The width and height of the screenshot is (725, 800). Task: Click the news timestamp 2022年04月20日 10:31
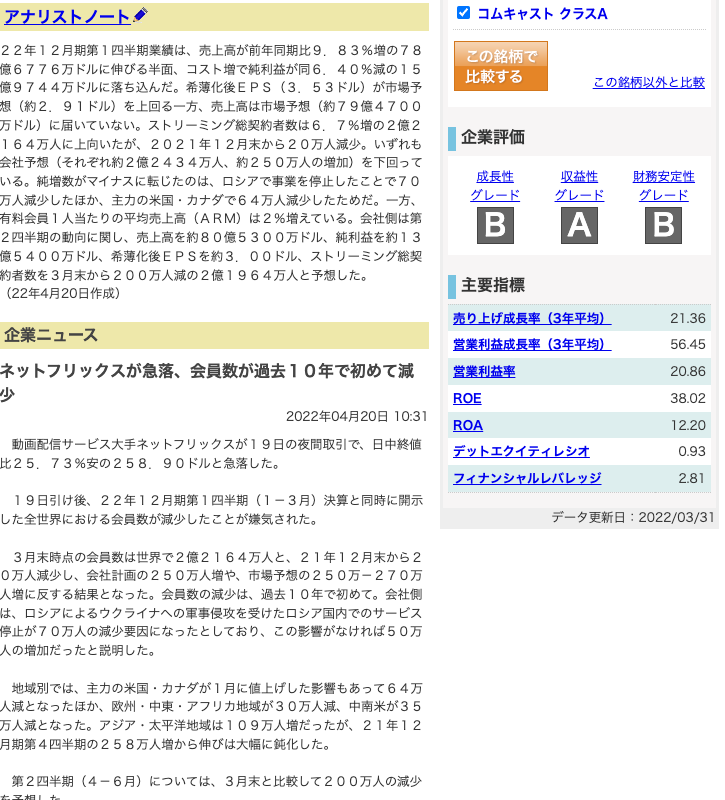356,417
